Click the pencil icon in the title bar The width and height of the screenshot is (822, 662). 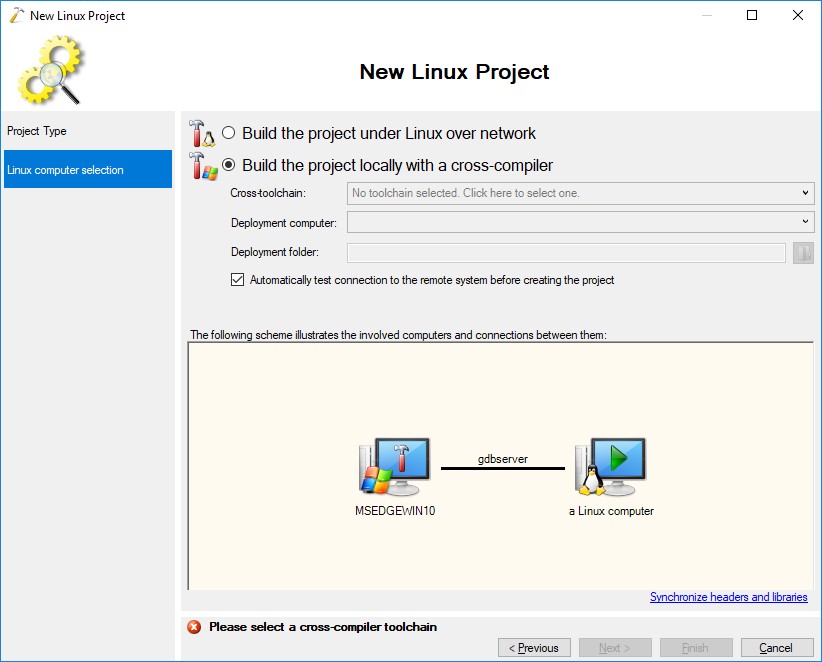(x=16, y=16)
